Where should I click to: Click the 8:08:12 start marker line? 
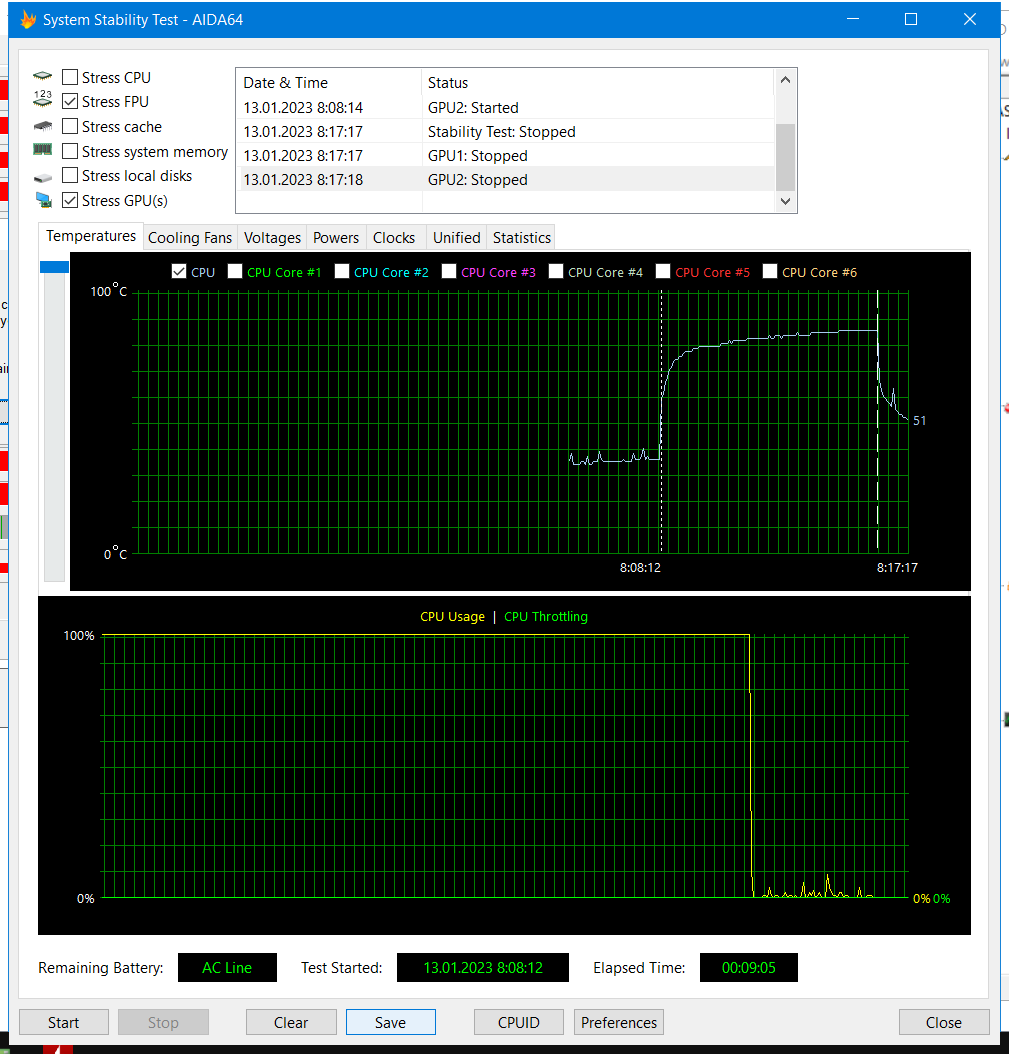coord(661,421)
